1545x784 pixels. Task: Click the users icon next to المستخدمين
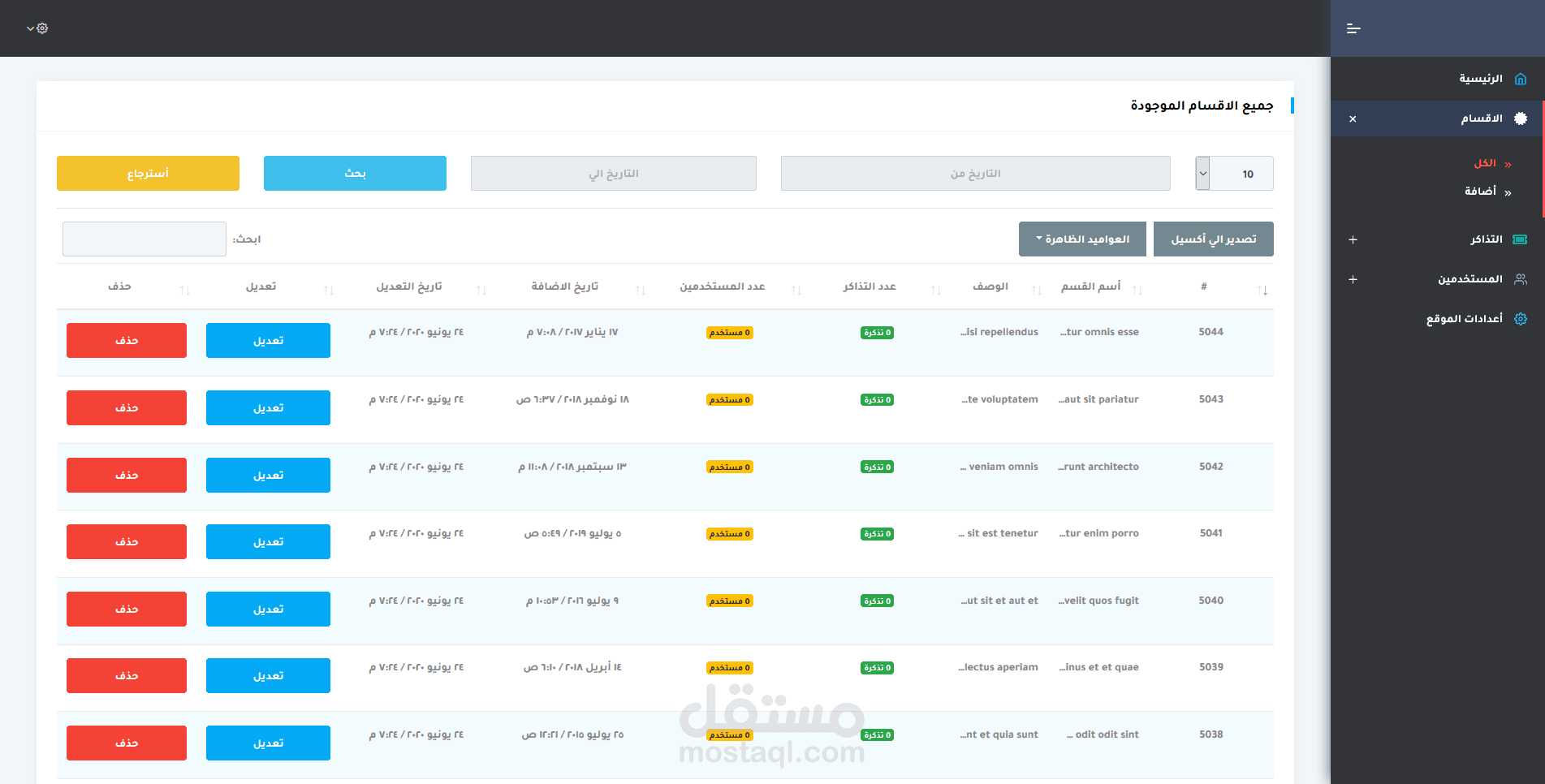tap(1521, 279)
